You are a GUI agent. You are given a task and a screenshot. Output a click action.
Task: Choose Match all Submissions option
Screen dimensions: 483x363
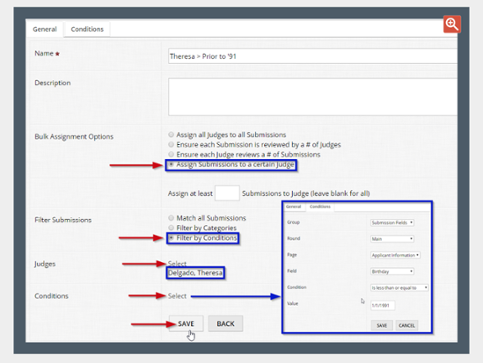[x=171, y=218]
